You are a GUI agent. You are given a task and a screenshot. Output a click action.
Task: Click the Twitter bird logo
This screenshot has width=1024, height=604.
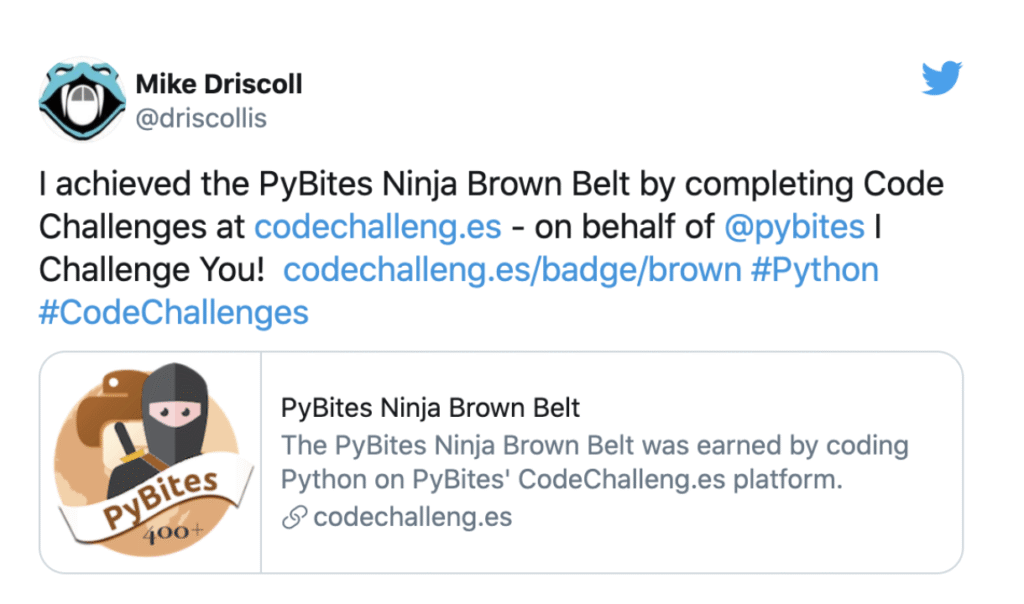pyautogui.click(x=941, y=78)
